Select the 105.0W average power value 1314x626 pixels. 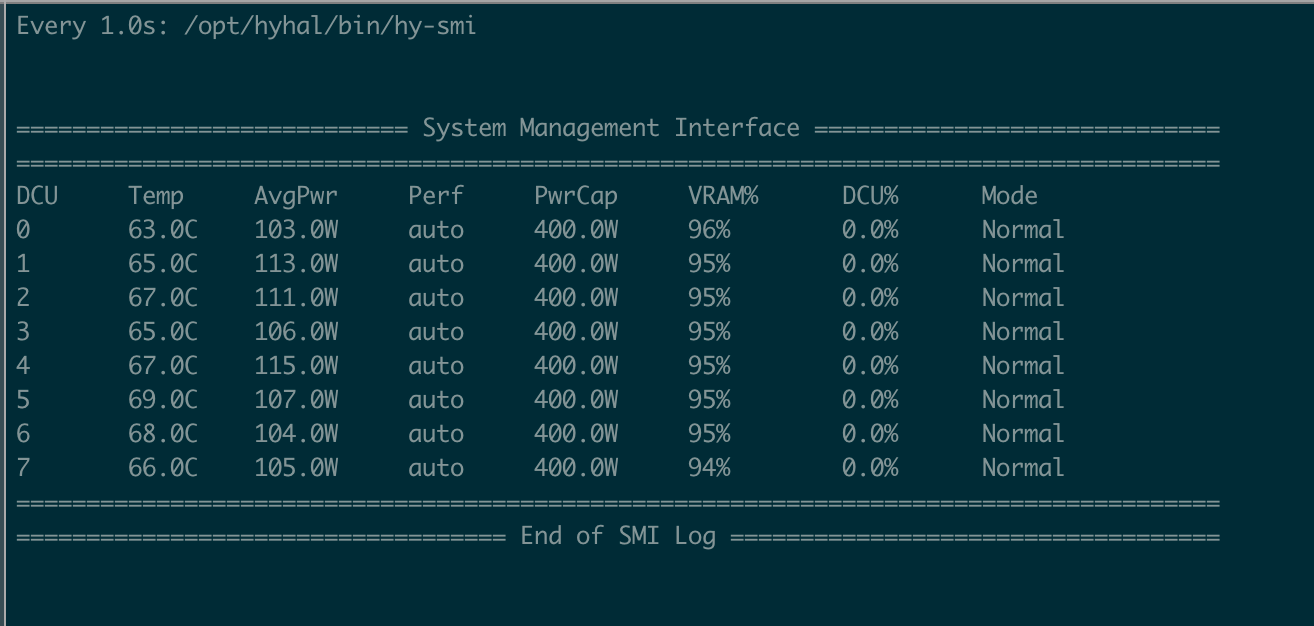(296, 468)
